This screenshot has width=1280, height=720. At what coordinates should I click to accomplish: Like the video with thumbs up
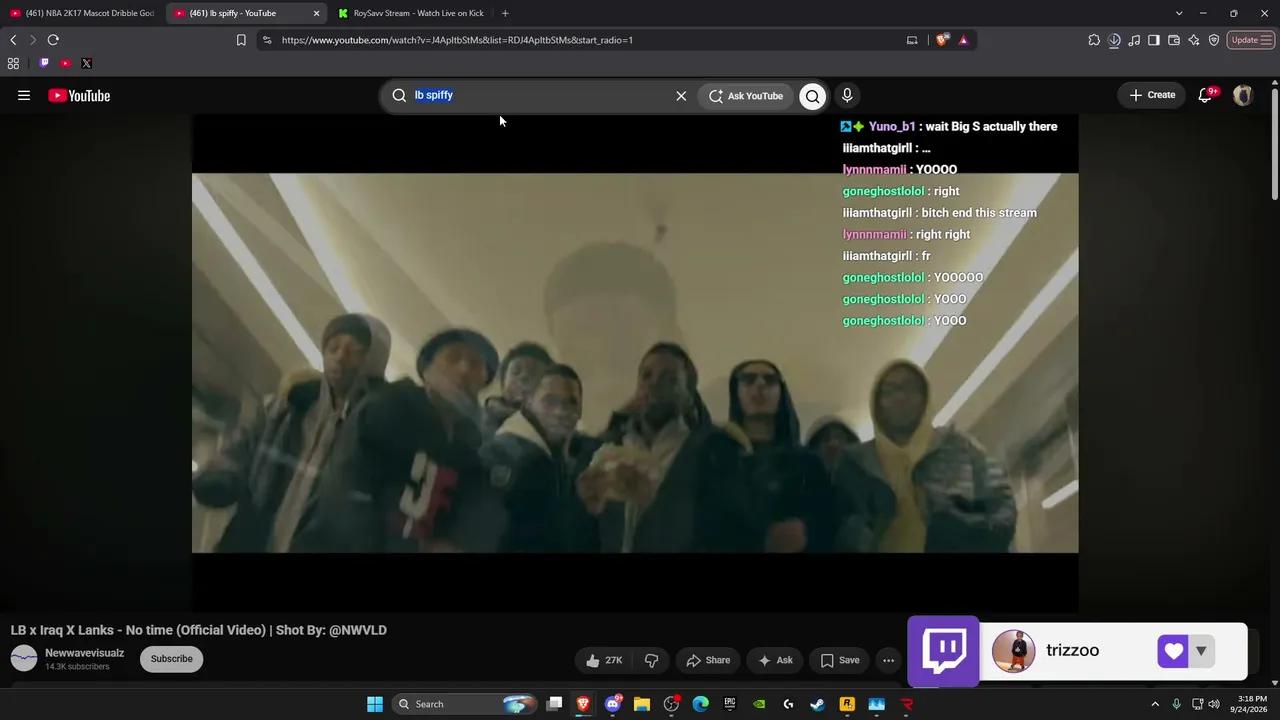click(604, 660)
